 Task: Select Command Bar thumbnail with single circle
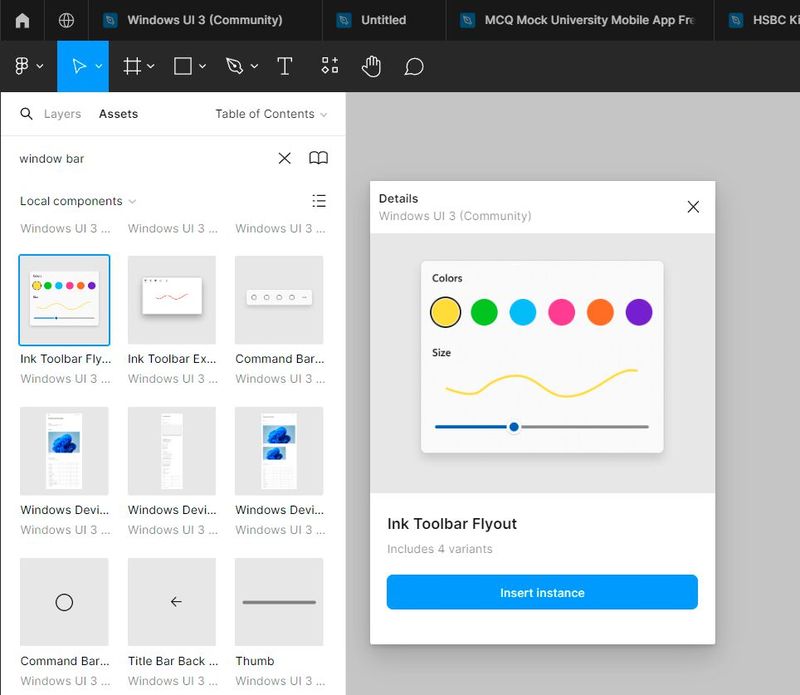64,602
